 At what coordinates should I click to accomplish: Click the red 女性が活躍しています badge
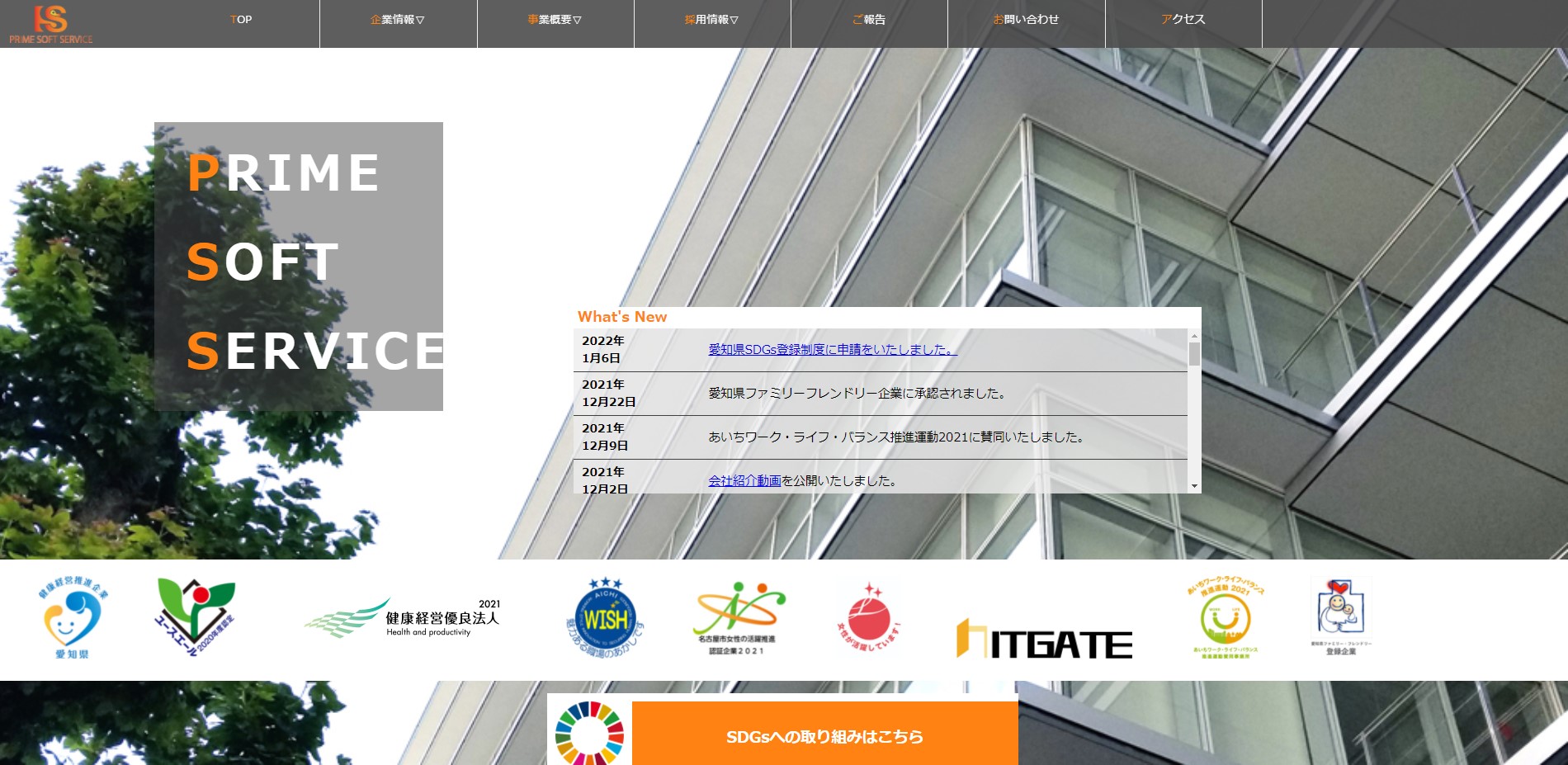pos(868,618)
